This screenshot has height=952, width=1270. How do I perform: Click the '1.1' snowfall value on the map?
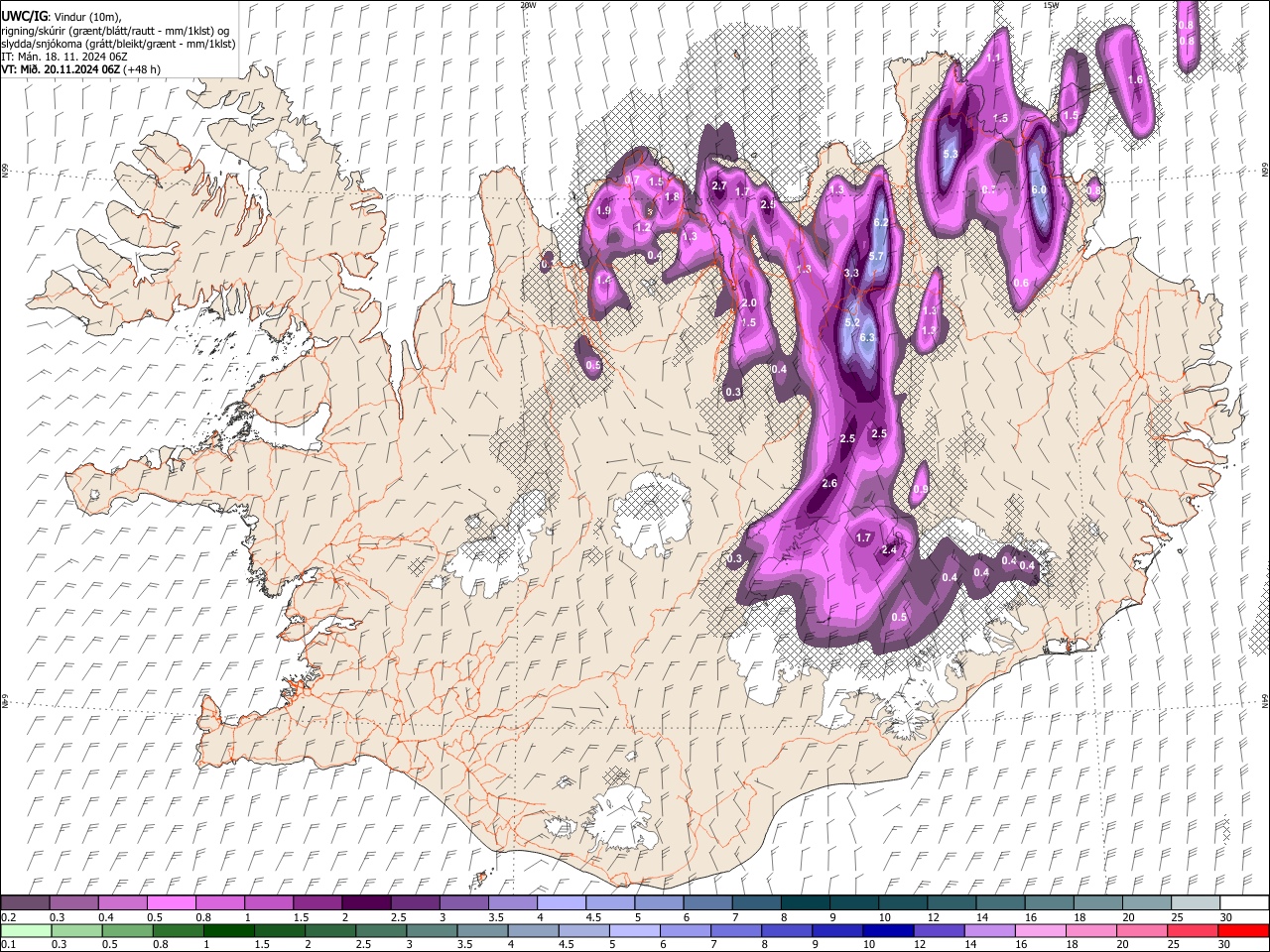click(x=993, y=59)
